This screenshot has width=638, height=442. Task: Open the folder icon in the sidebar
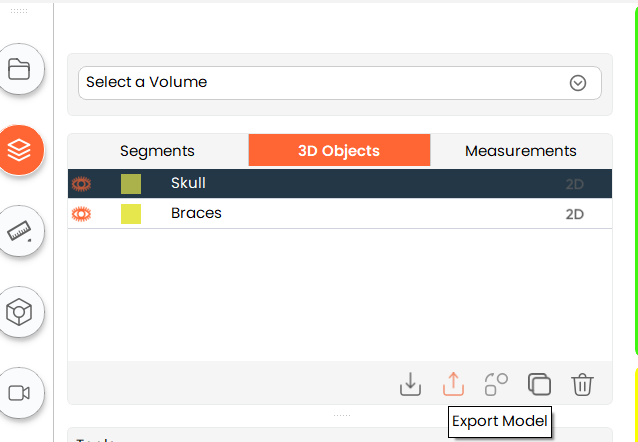coord(19,70)
